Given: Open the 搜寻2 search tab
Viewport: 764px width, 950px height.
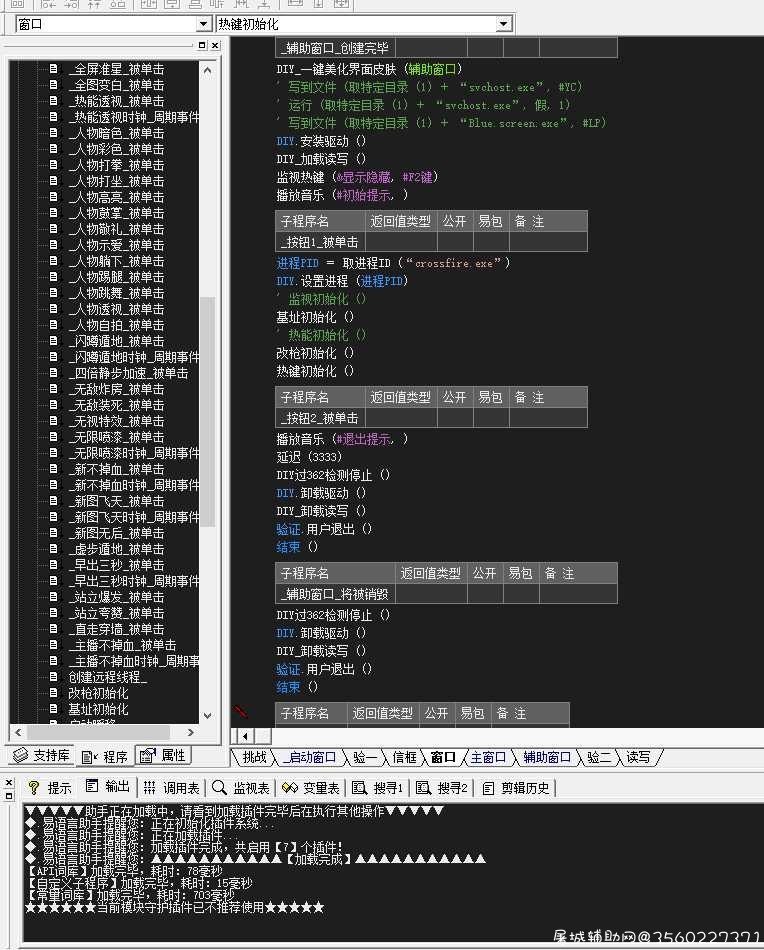Looking at the screenshot, I should pos(442,788).
